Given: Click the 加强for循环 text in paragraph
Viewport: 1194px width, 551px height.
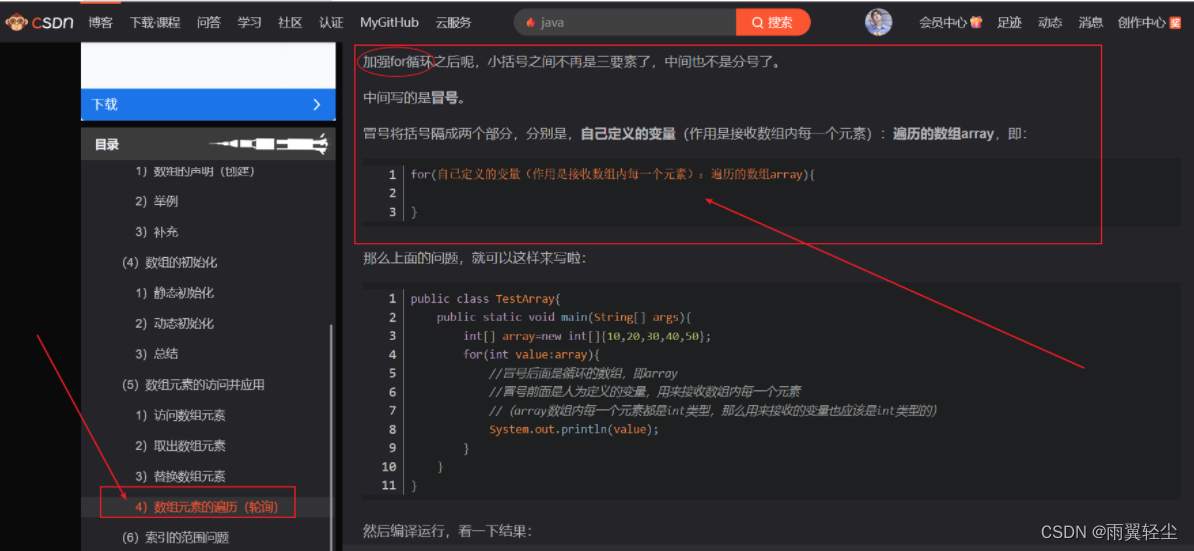Looking at the screenshot, I should (x=397, y=62).
